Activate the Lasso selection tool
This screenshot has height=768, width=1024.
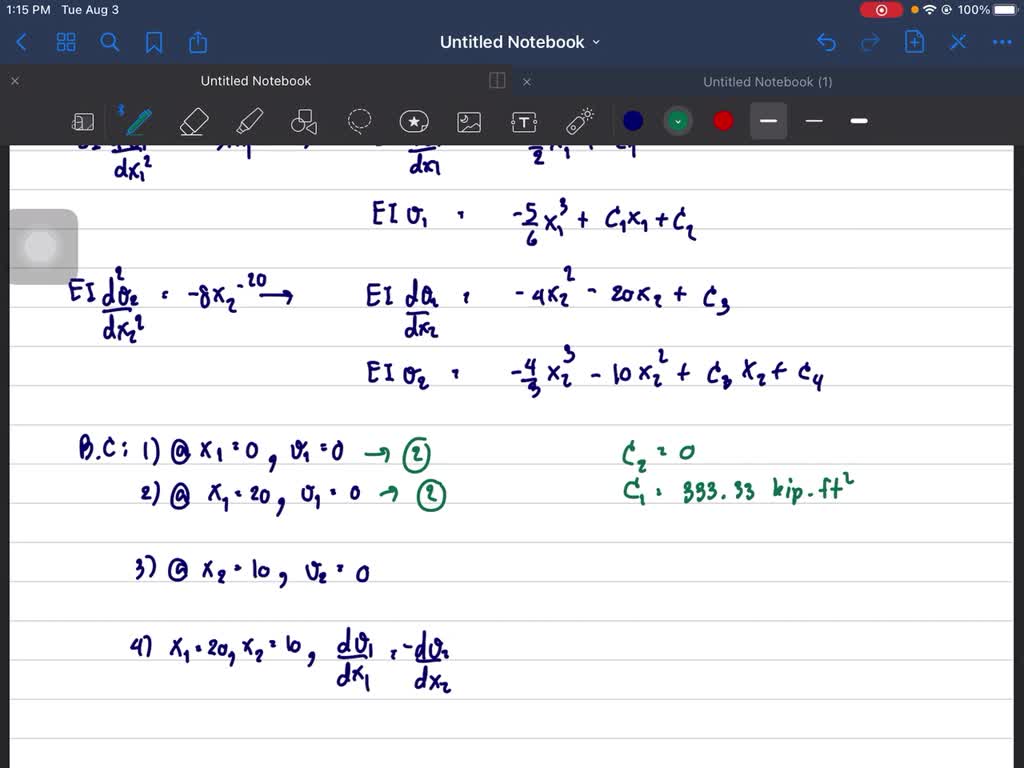point(359,121)
